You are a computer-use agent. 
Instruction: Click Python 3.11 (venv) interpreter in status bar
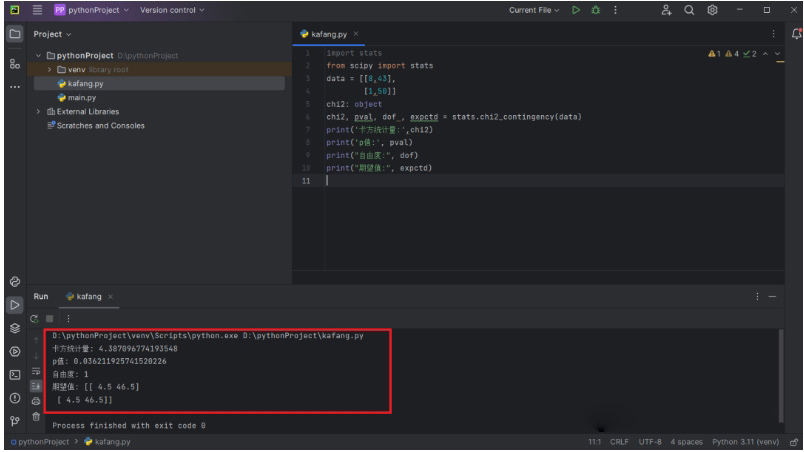point(748,441)
